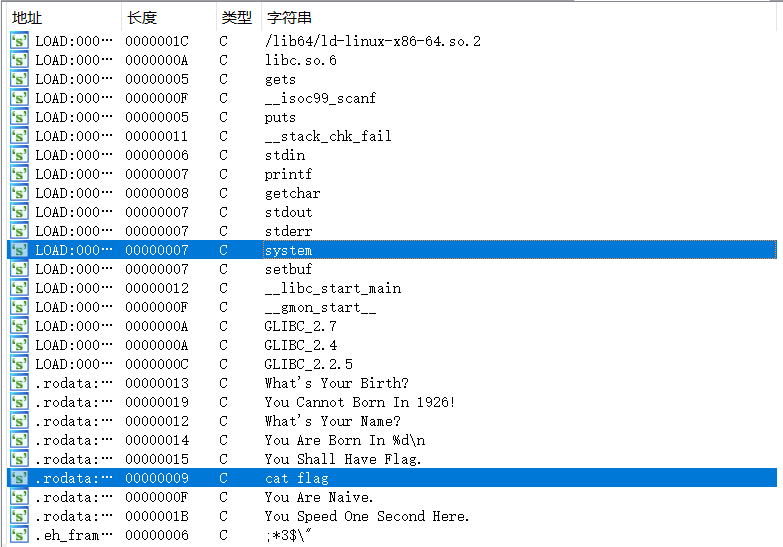783x547 pixels.
Task: Select the What's Your Birth? string
Action: click(x=392, y=383)
